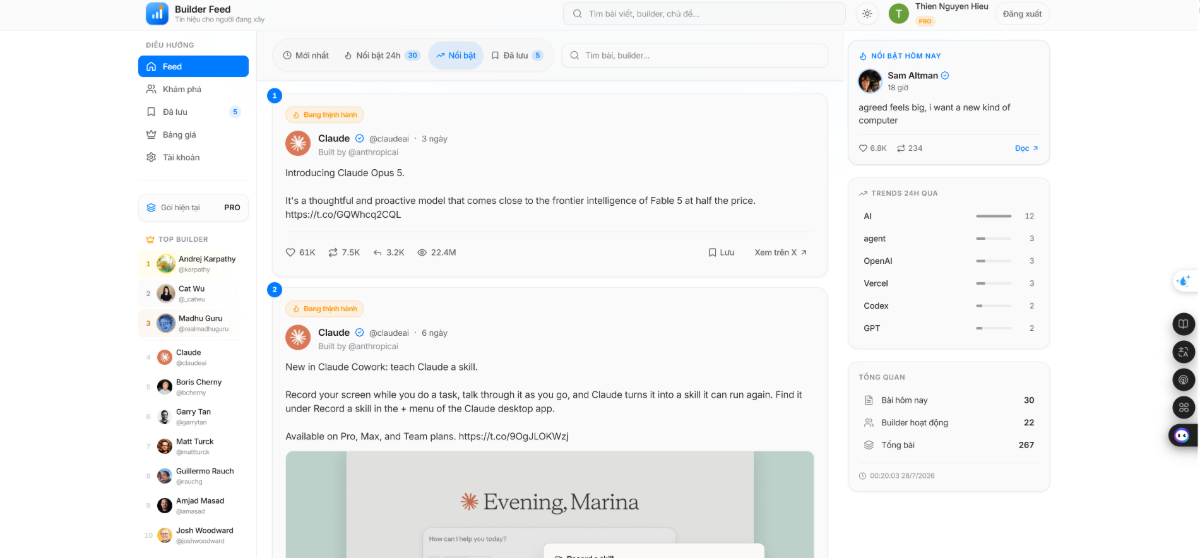Click the Bài hôm nay stat row
Image resolution: width=1200 pixels, height=558 pixels.
948,400
